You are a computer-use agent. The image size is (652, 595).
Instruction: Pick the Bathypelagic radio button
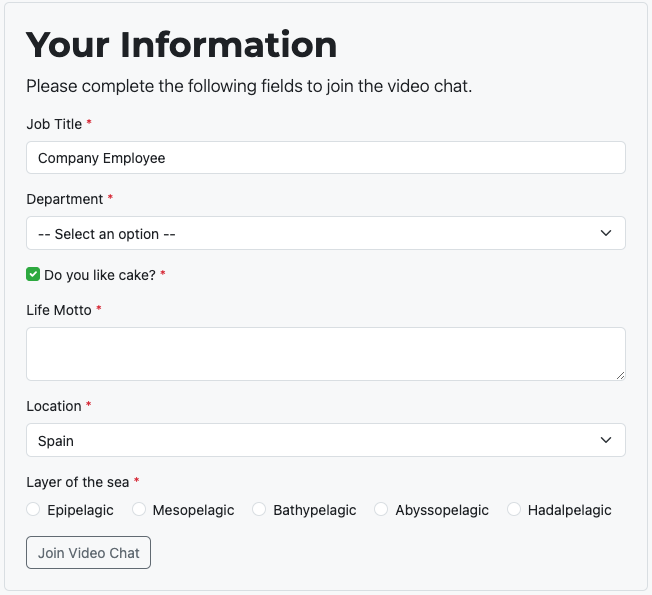coord(260,510)
